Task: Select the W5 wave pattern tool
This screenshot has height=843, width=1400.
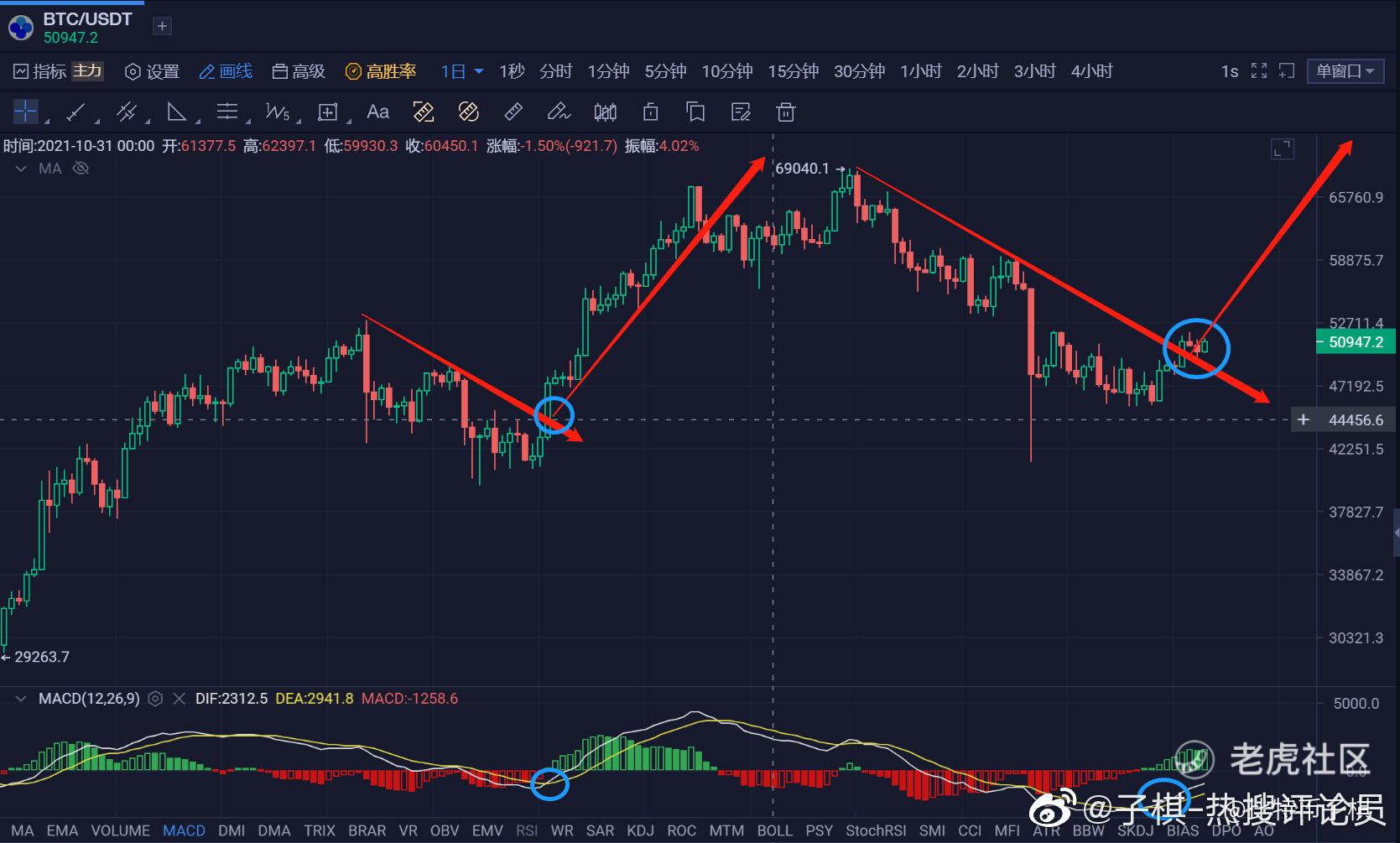Action: pos(277,112)
